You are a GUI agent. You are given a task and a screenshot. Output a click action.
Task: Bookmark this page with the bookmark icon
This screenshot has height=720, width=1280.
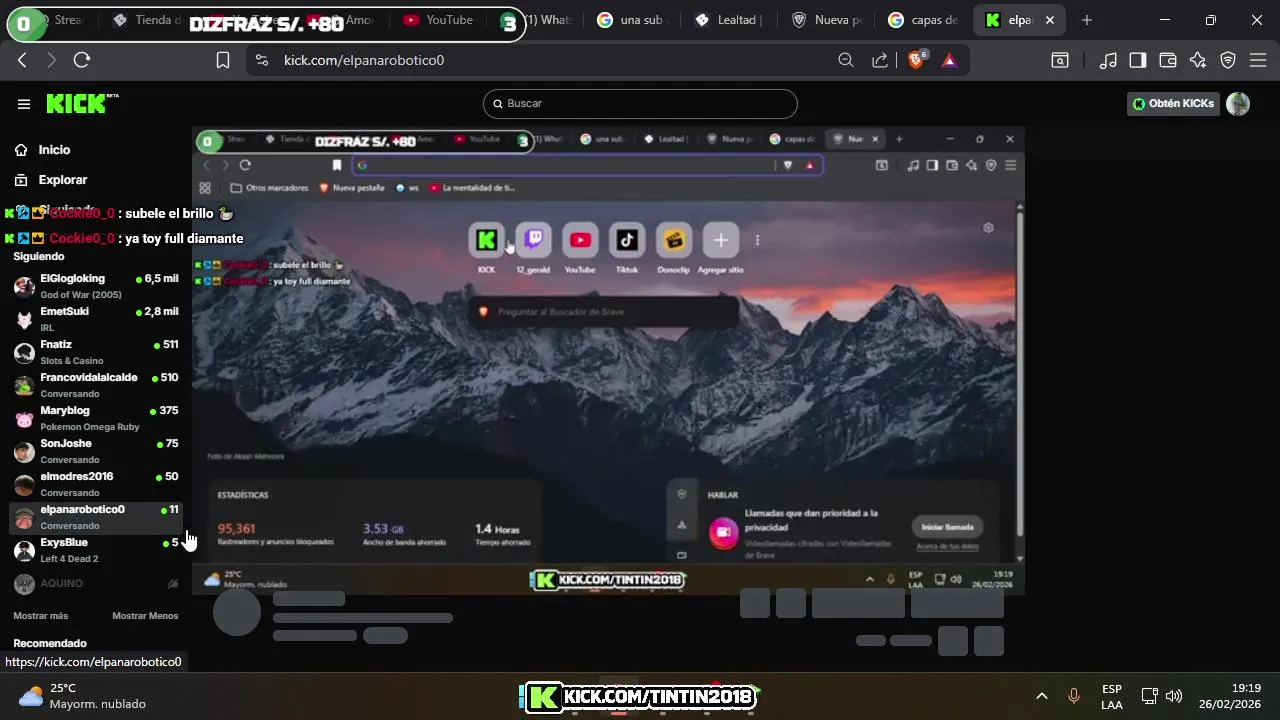[x=223, y=60]
